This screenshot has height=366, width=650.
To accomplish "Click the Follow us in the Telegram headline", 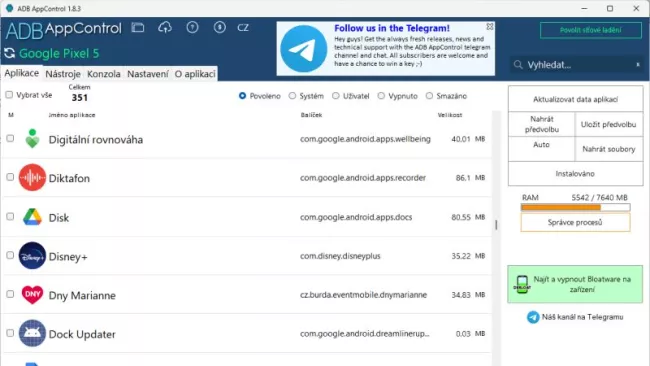I will click(392, 28).
